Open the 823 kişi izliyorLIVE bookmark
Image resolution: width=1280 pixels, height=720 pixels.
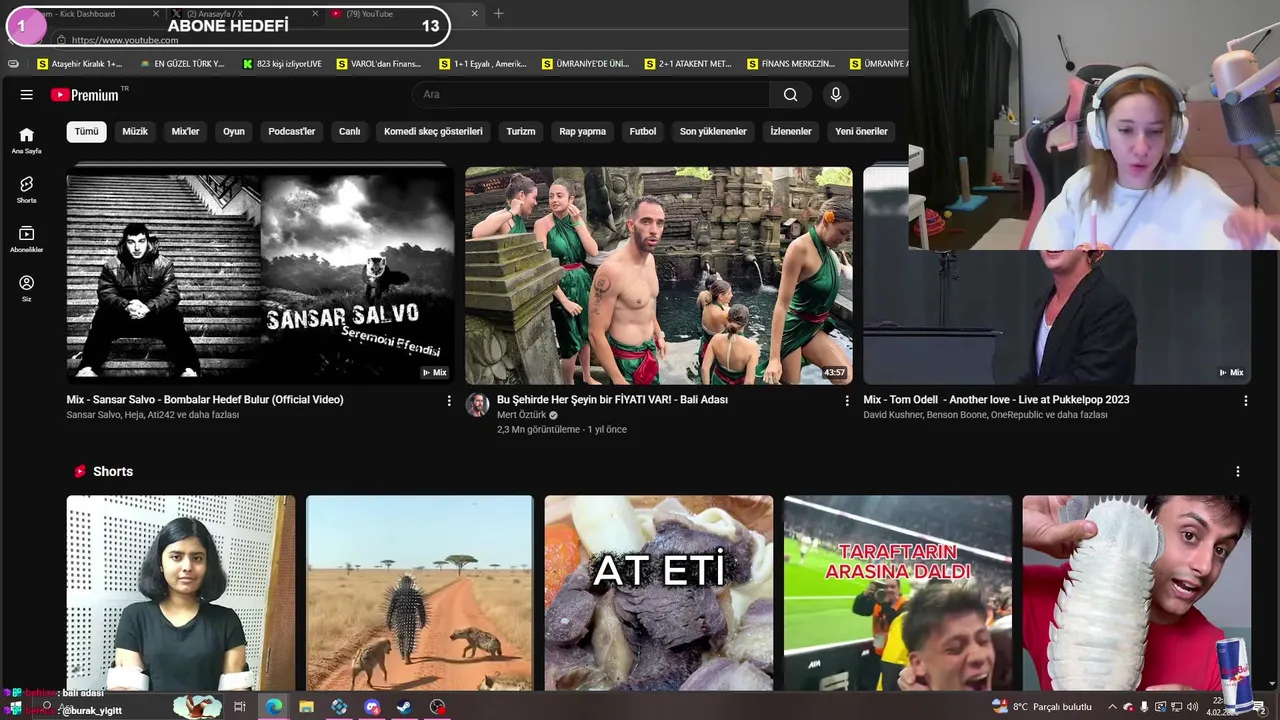(282, 64)
